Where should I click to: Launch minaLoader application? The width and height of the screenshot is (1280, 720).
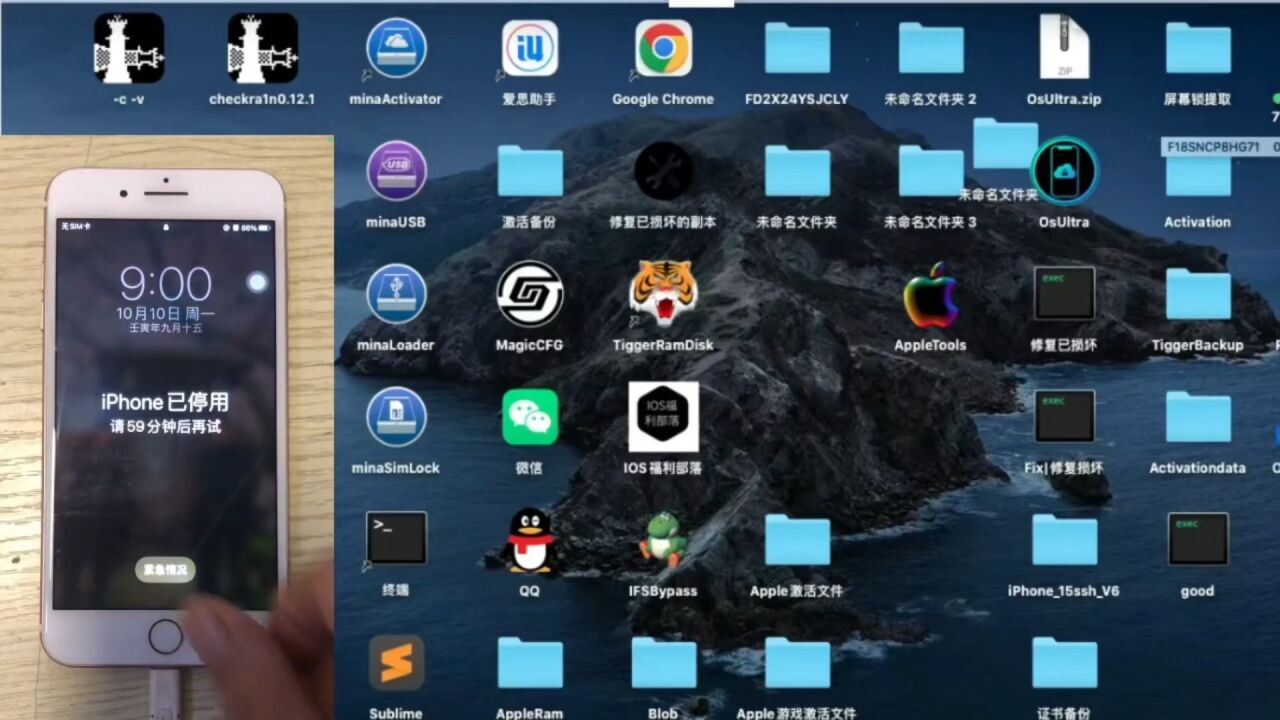click(396, 294)
